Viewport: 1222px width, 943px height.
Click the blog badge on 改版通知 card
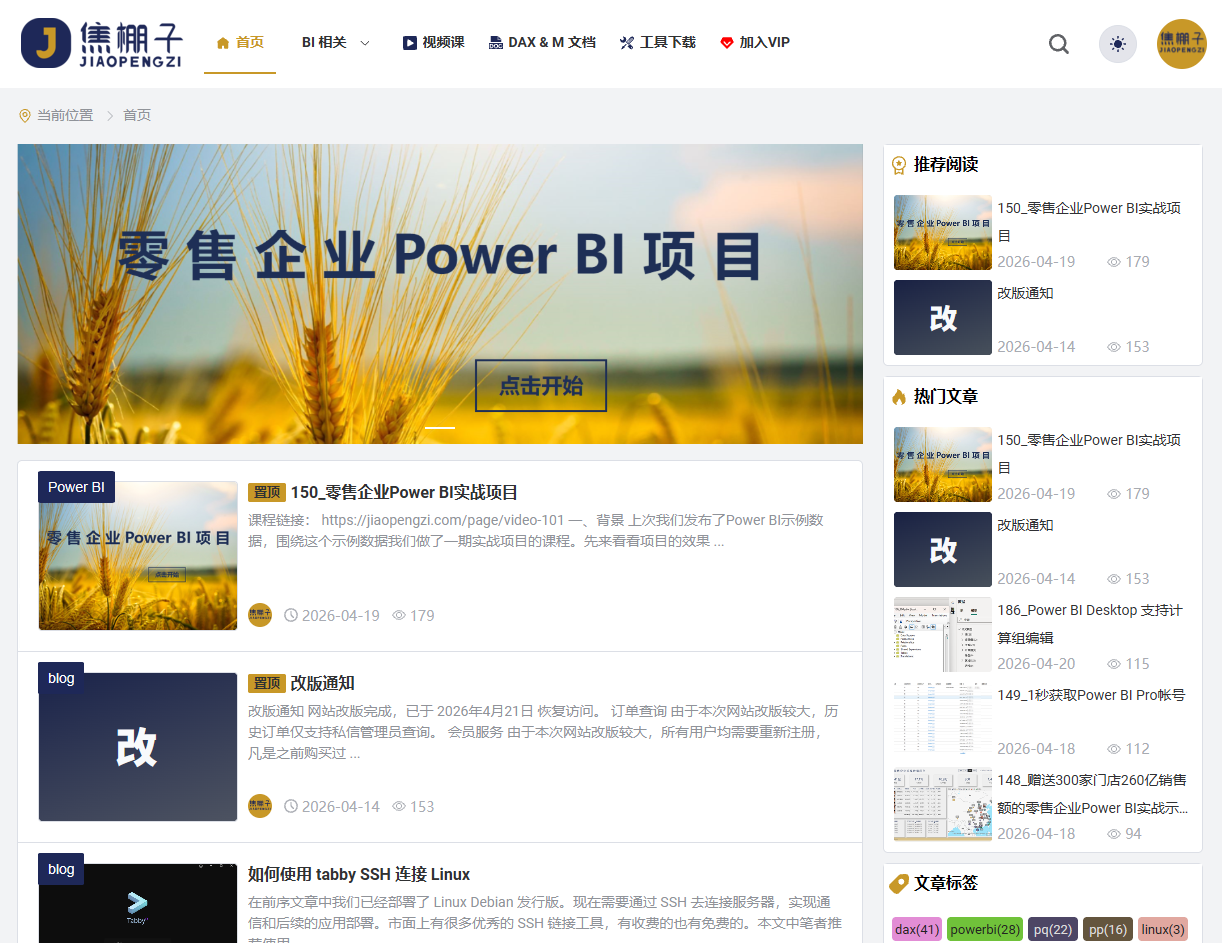(x=61, y=678)
